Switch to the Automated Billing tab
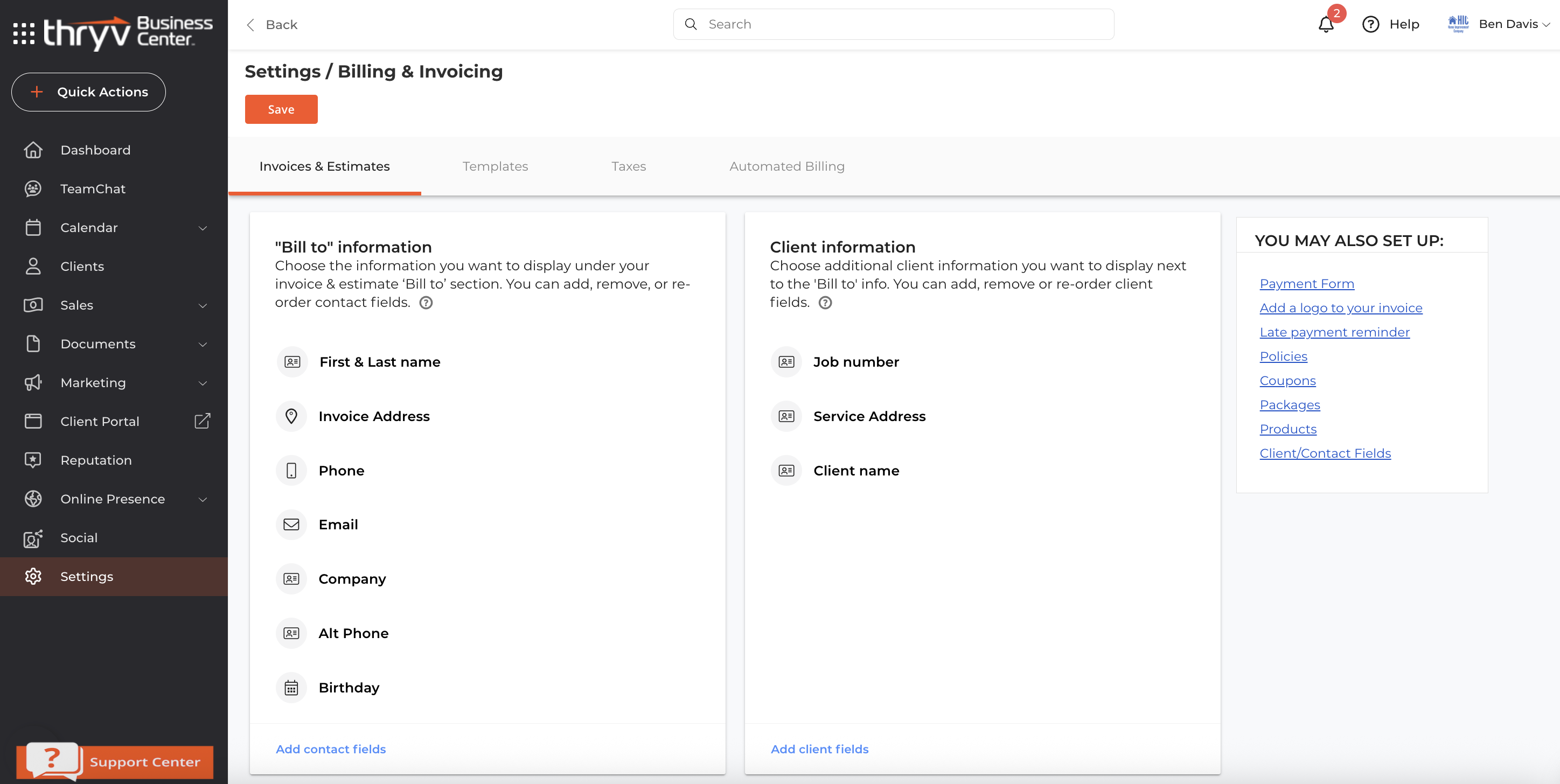Image resolution: width=1560 pixels, height=784 pixels. click(786, 166)
